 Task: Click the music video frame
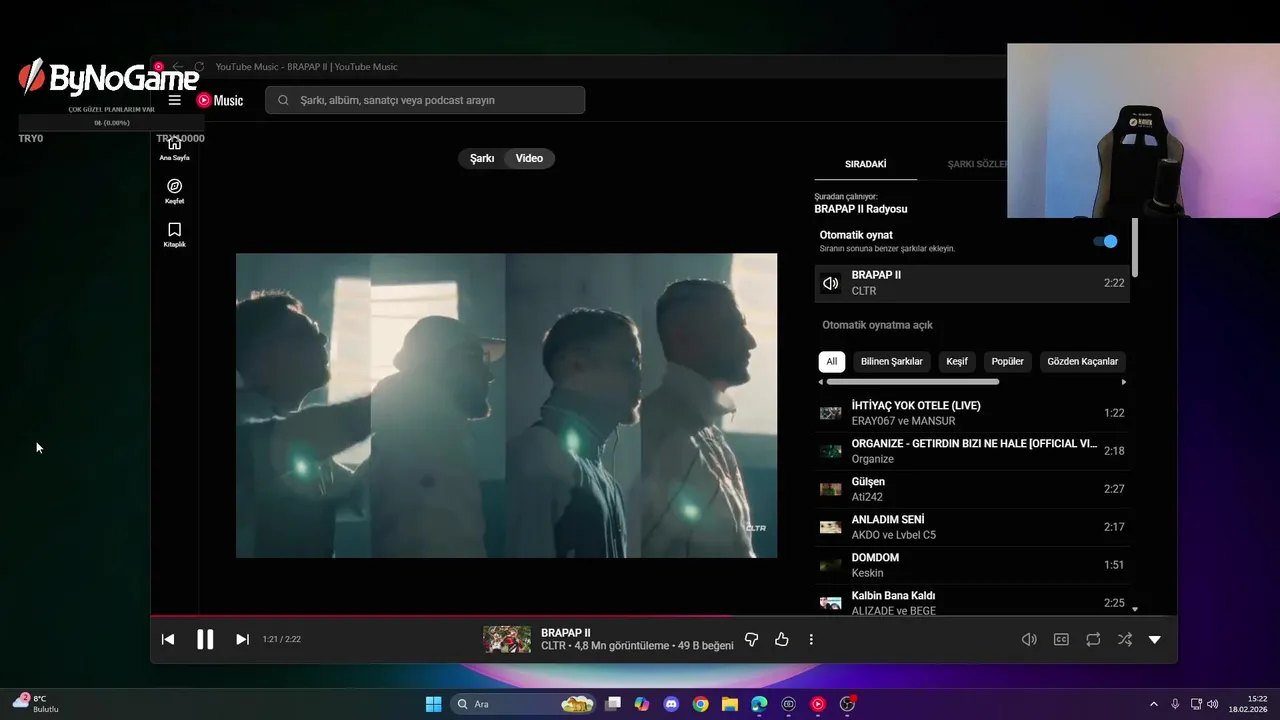506,405
